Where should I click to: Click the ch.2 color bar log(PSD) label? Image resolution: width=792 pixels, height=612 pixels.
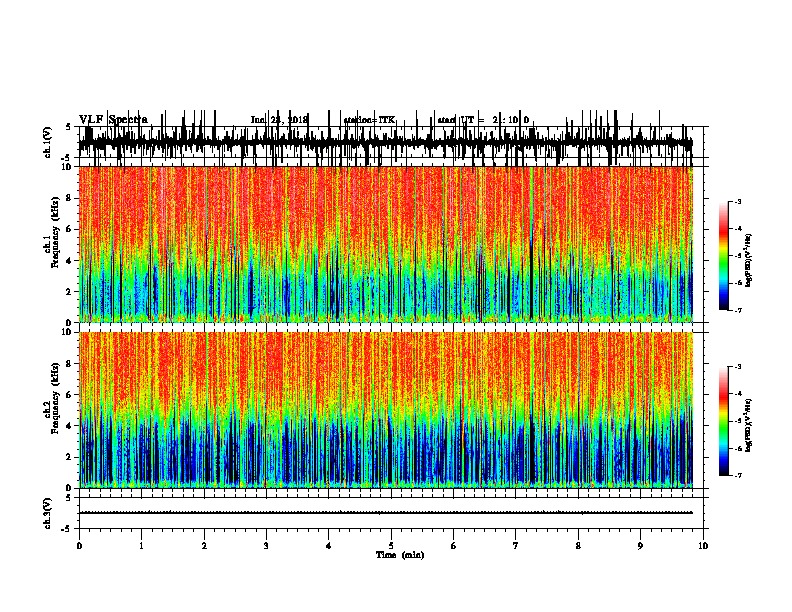(x=749, y=425)
